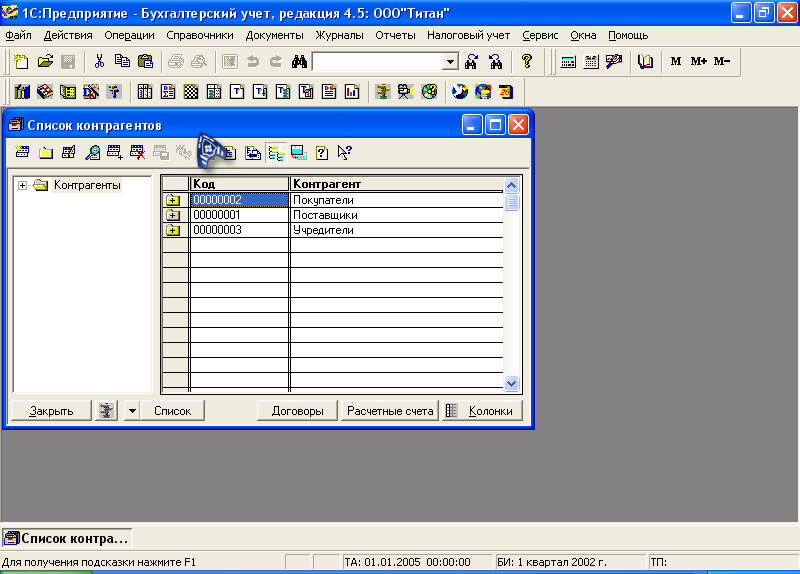Open the checkerboard turnover report icon

click(191, 92)
